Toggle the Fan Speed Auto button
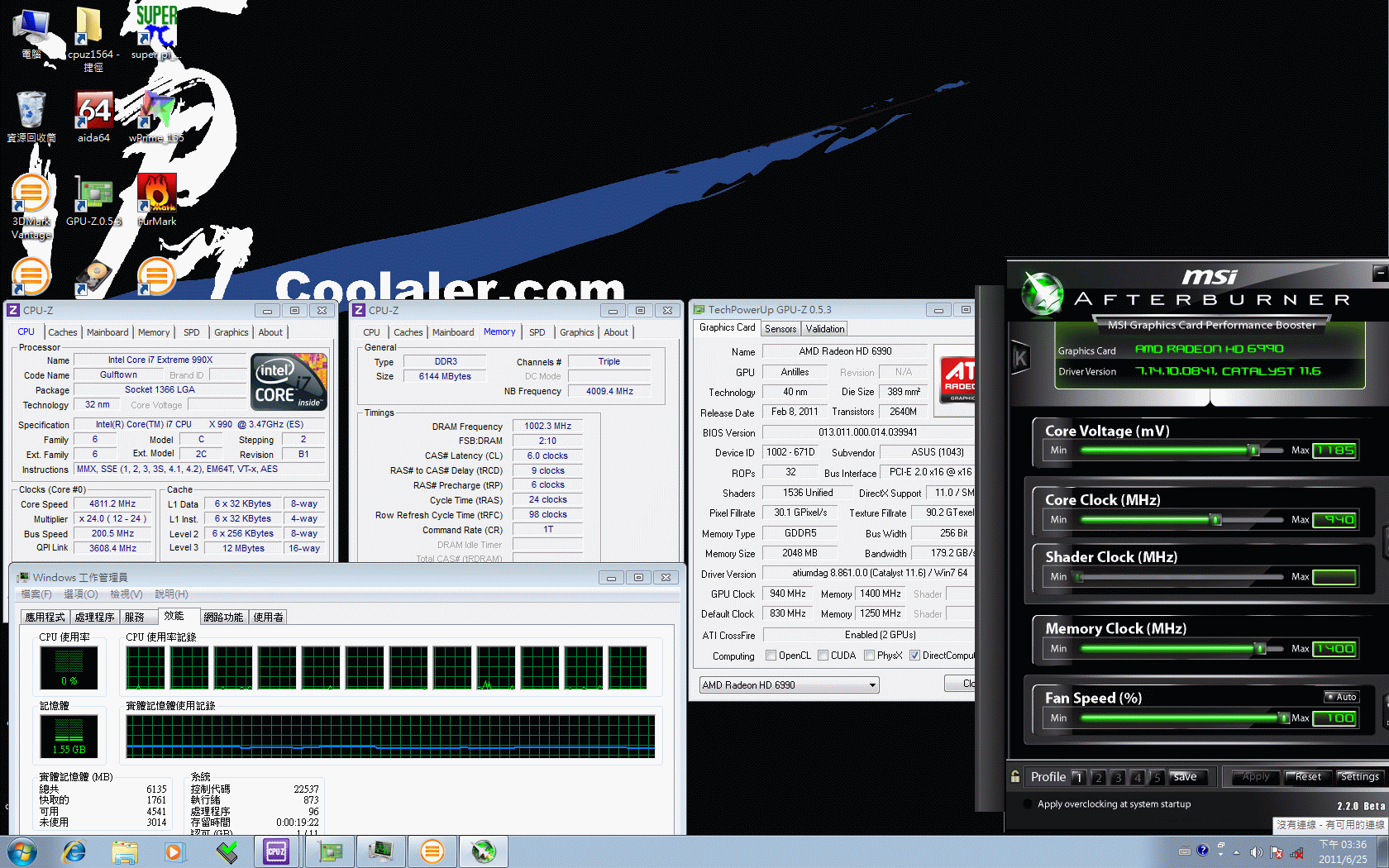1389x868 pixels. coord(1341,697)
